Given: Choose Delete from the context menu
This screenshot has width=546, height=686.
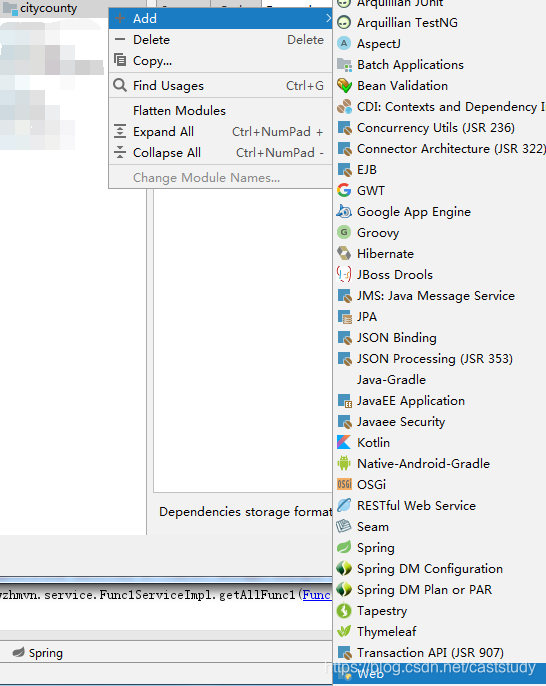Looking at the screenshot, I should [x=220, y=39].
